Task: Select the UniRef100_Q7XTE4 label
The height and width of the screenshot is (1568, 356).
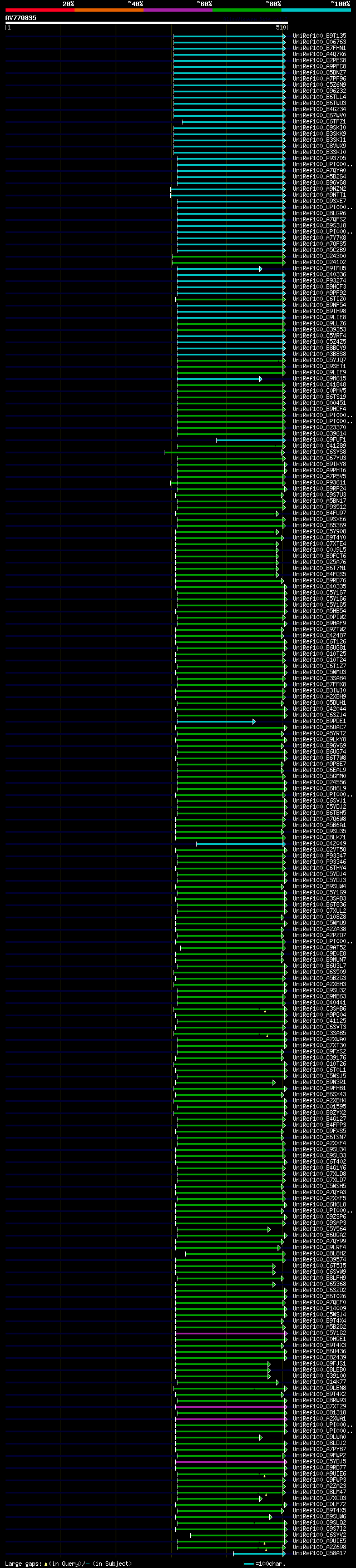Action: coord(319,544)
